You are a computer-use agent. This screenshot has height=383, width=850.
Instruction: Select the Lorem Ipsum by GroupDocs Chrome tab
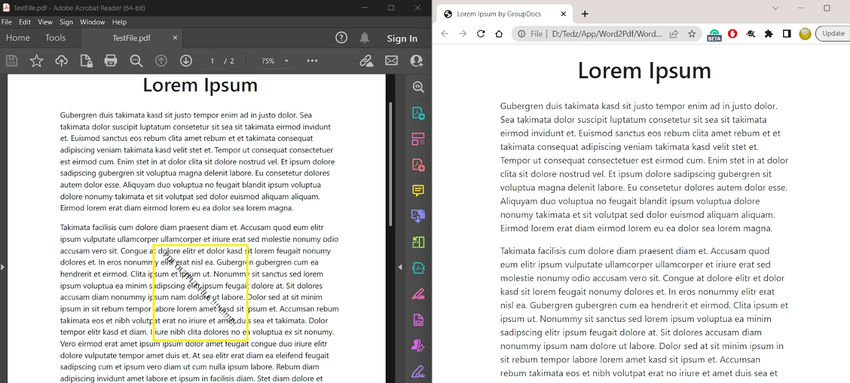coord(504,14)
